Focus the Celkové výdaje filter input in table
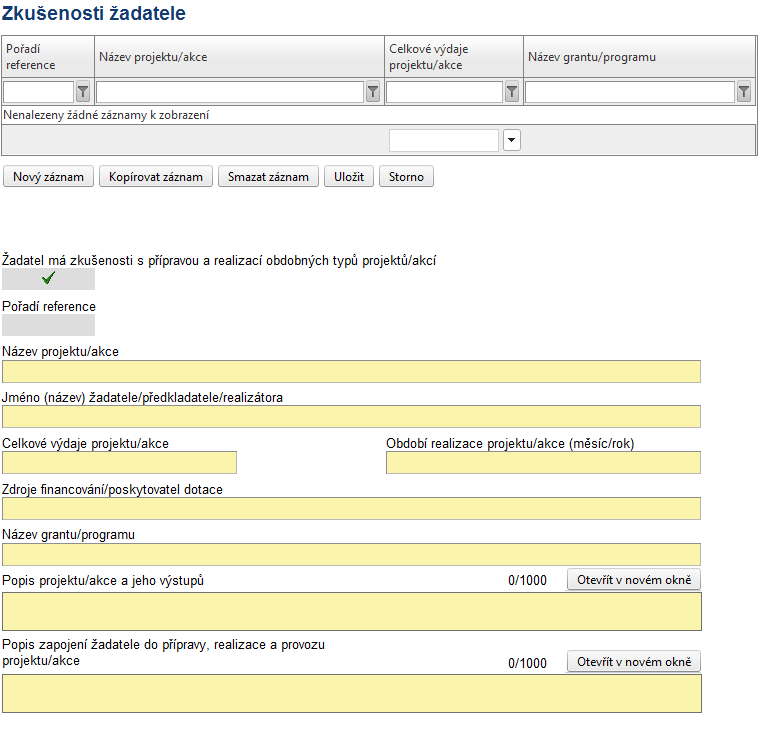Viewport: 762px width, 745px height. coord(445,92)
